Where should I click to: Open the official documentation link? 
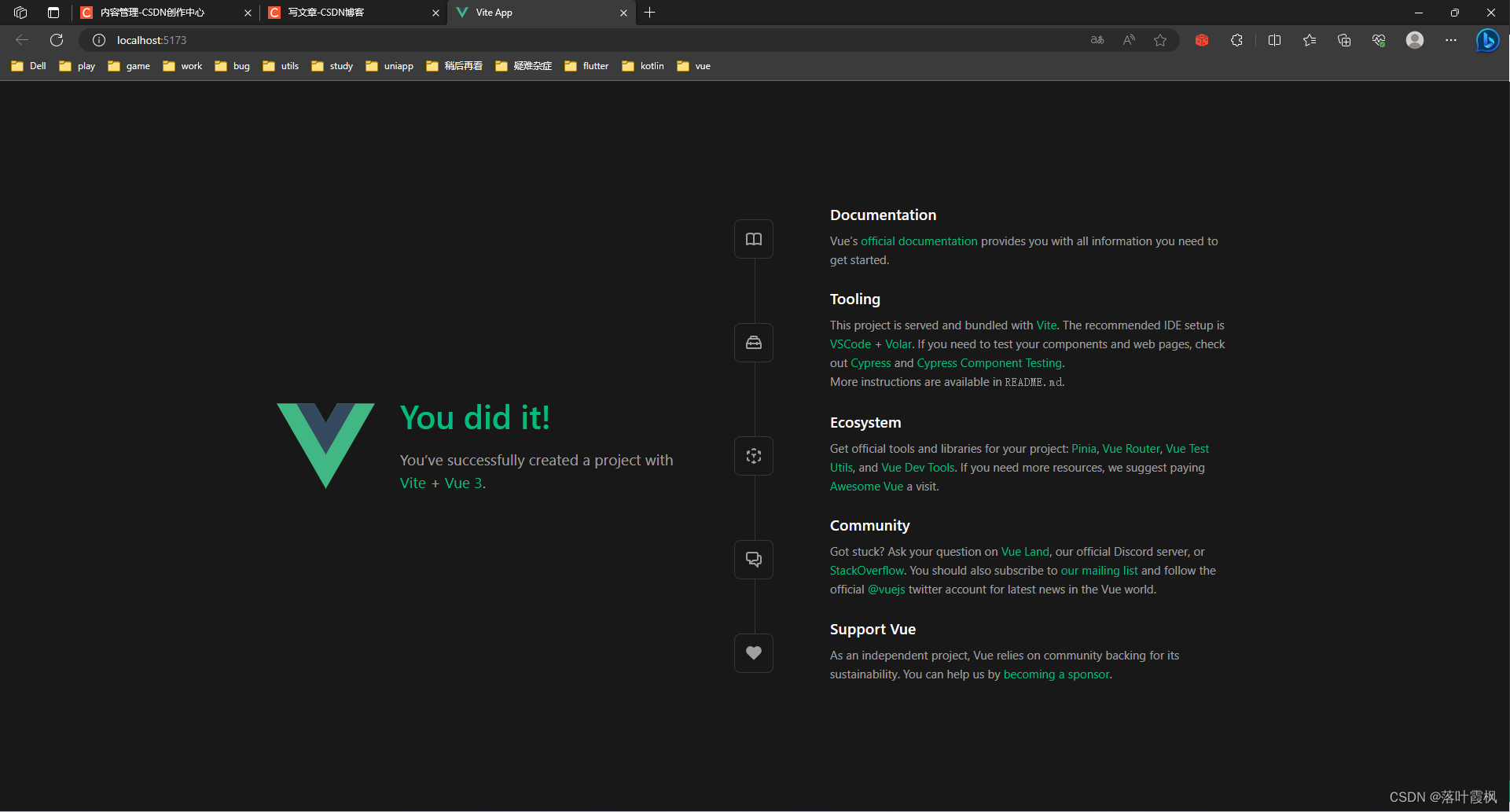coord(919,241)
